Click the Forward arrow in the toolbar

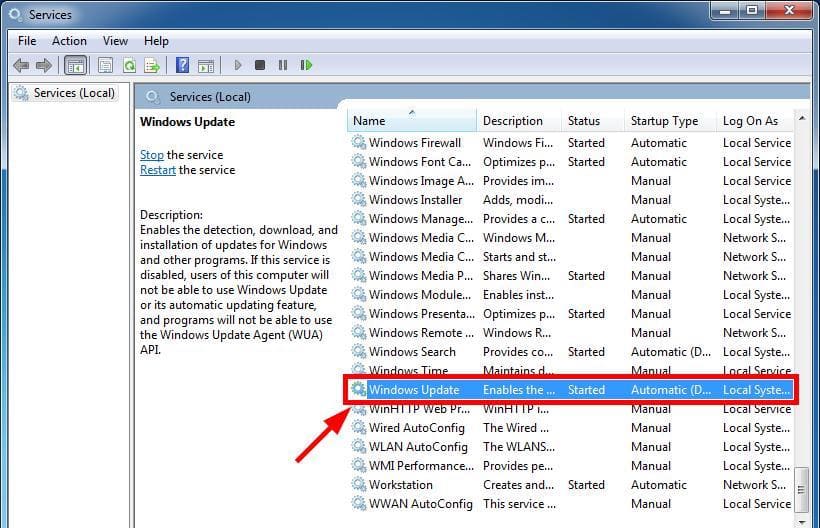click(43, 65)
